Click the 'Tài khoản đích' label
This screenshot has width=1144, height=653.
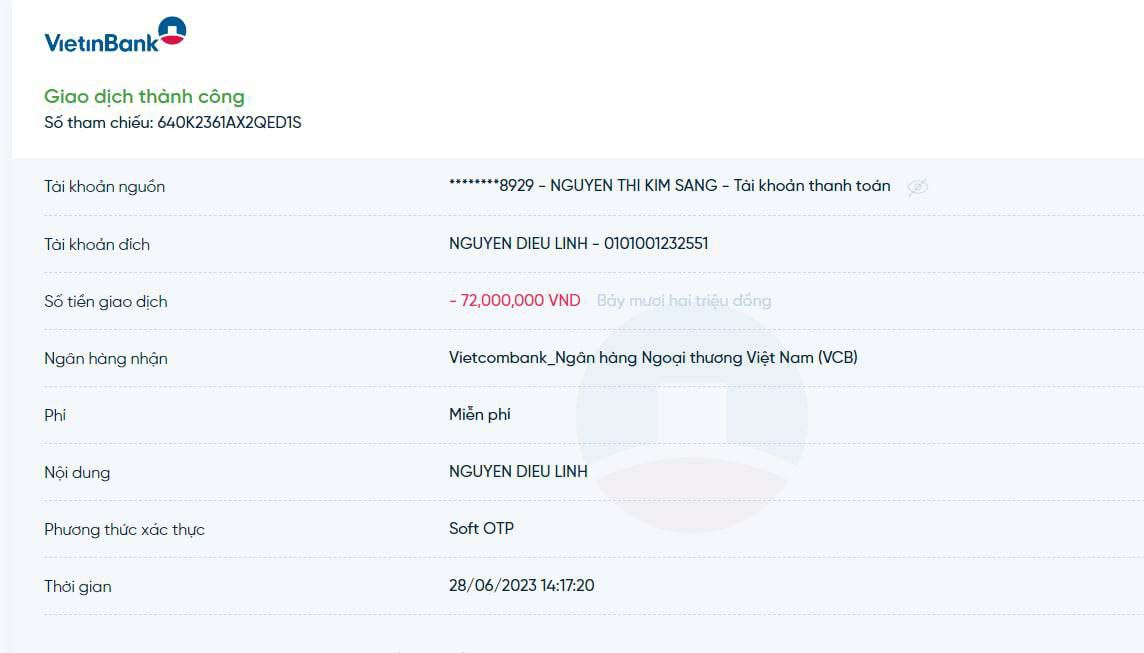pyautogui.click(x=97, y=244)
